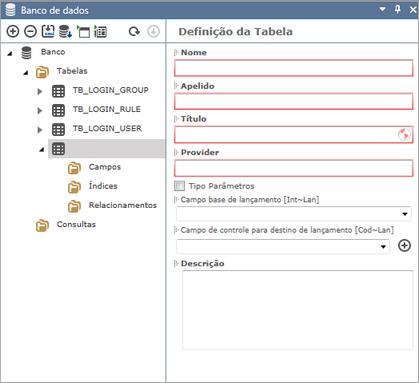This screenshot has width=419, height=383.
Task: Click the table grid toolbar icon
Action: coord(100,32)
